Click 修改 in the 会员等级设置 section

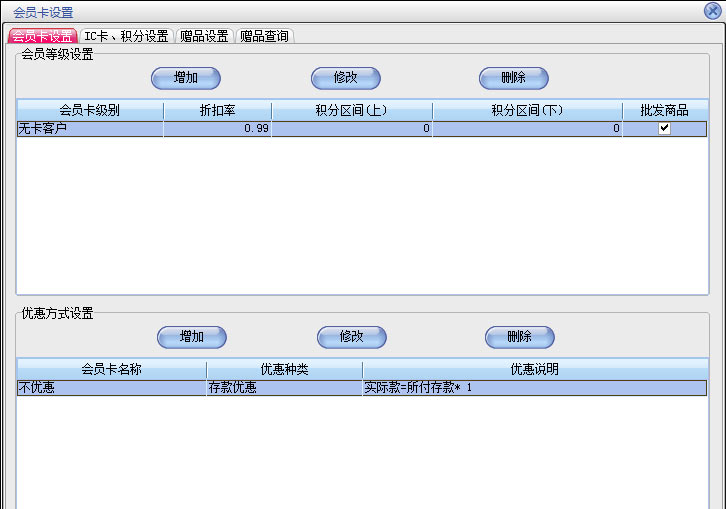click(x=345, y=78)
